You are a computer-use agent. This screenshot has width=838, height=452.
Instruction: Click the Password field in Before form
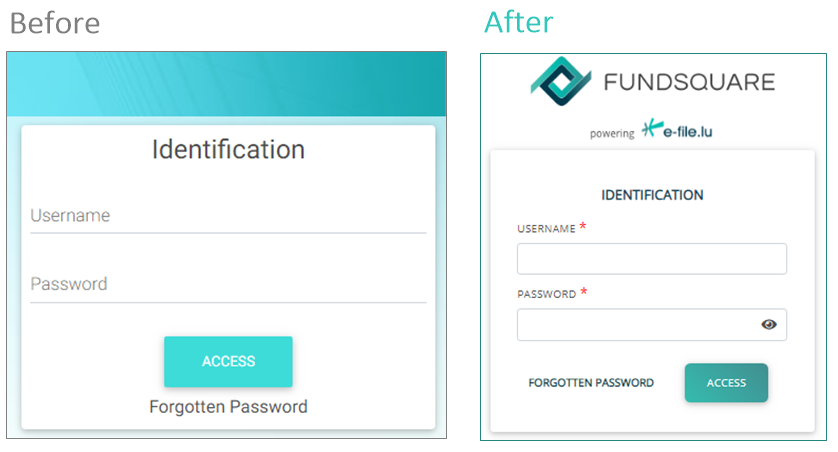pyautogui.click(x=228, y=285)
